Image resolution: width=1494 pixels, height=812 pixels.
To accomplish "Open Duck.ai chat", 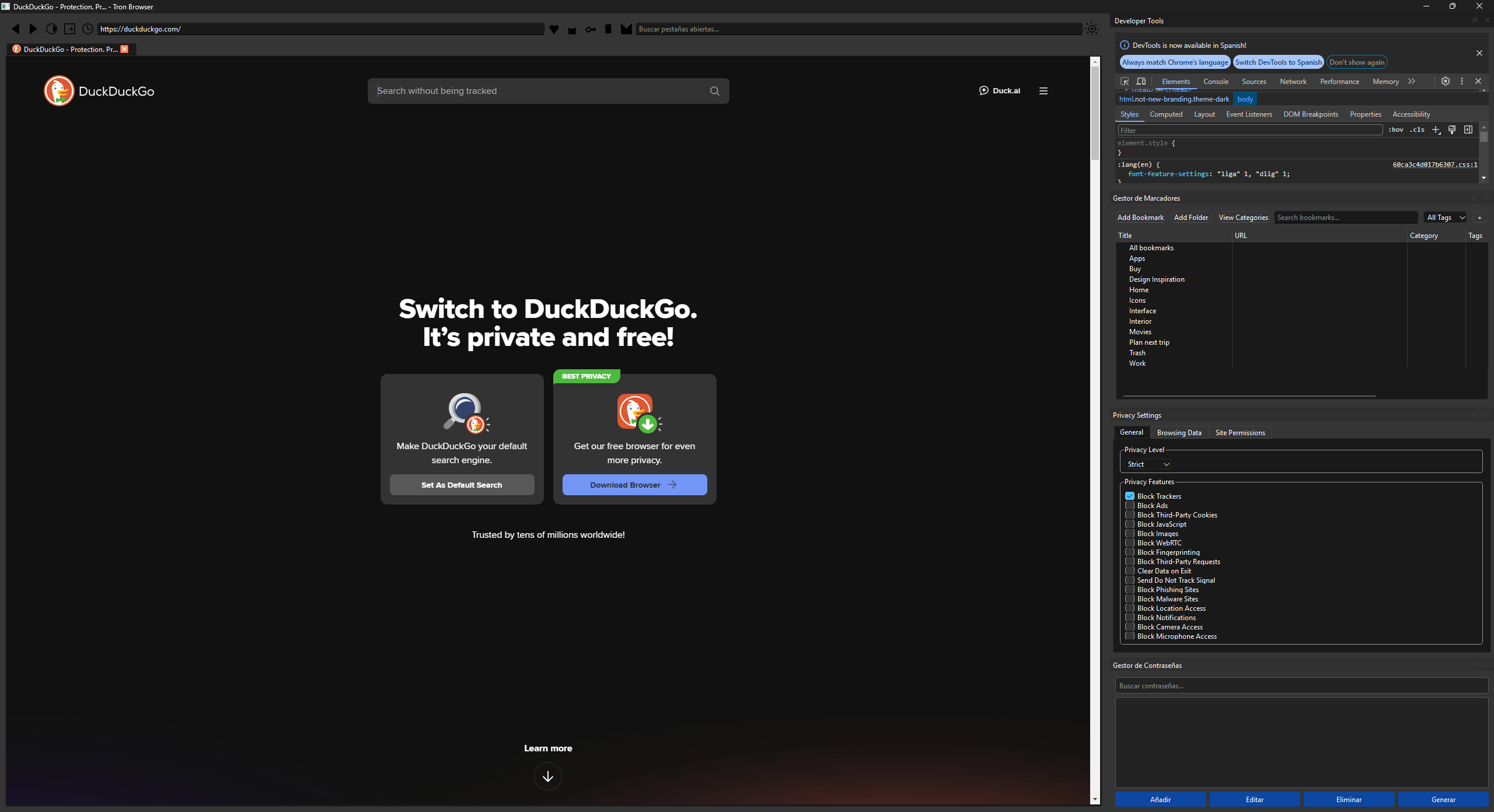I will coord(1000,90).
